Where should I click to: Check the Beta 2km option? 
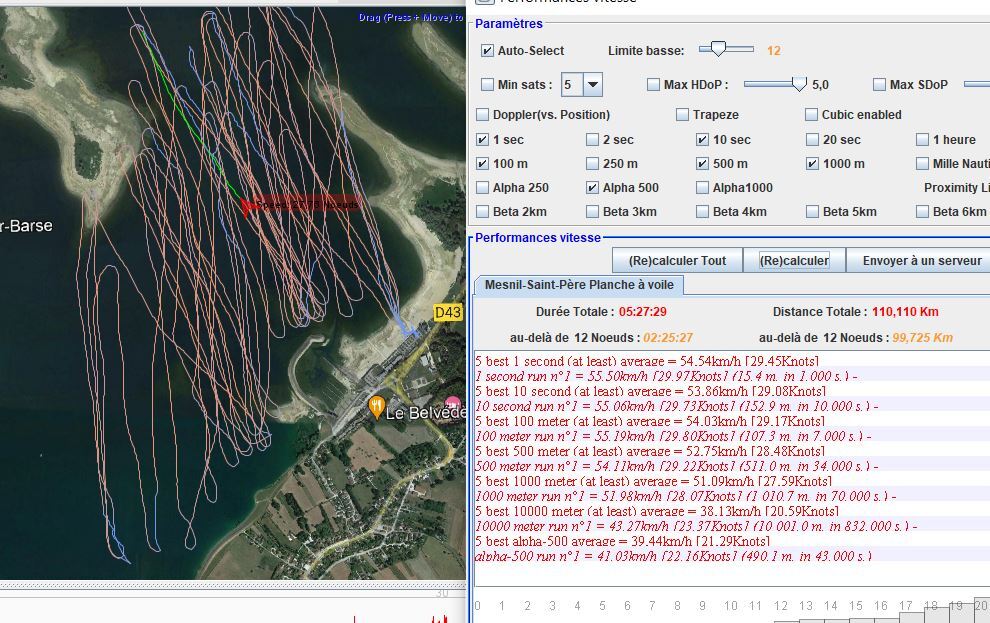pos(482,211)
